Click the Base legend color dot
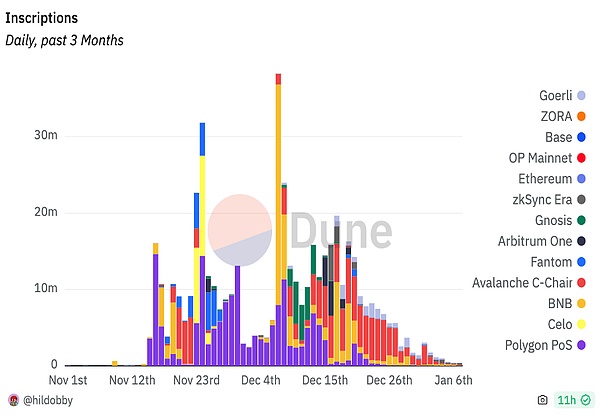 point(581,137)
